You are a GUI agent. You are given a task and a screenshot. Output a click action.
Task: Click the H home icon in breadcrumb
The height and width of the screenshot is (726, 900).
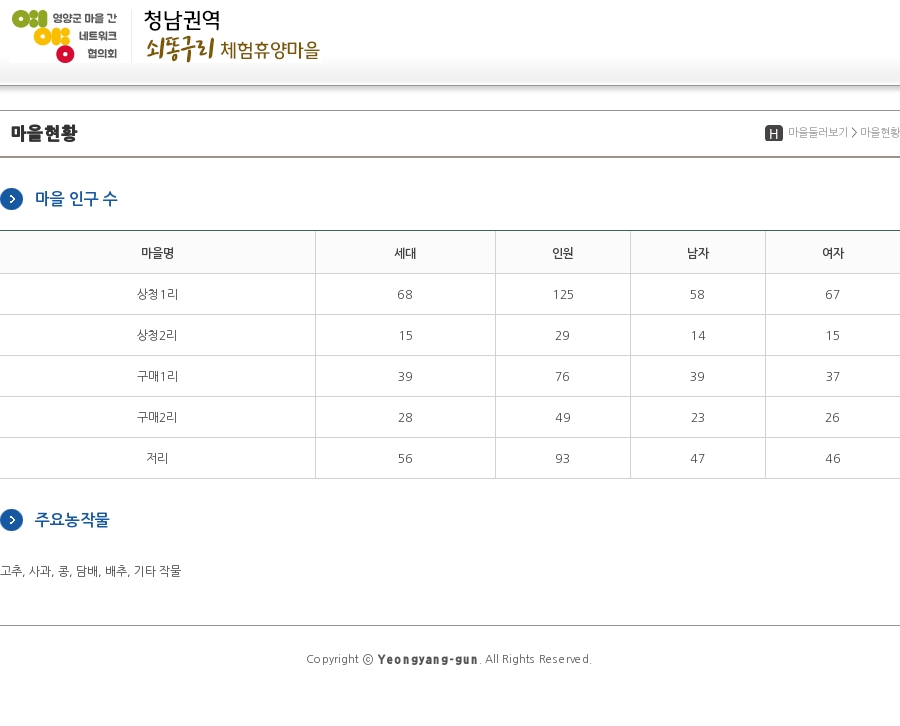click(773, 133)
